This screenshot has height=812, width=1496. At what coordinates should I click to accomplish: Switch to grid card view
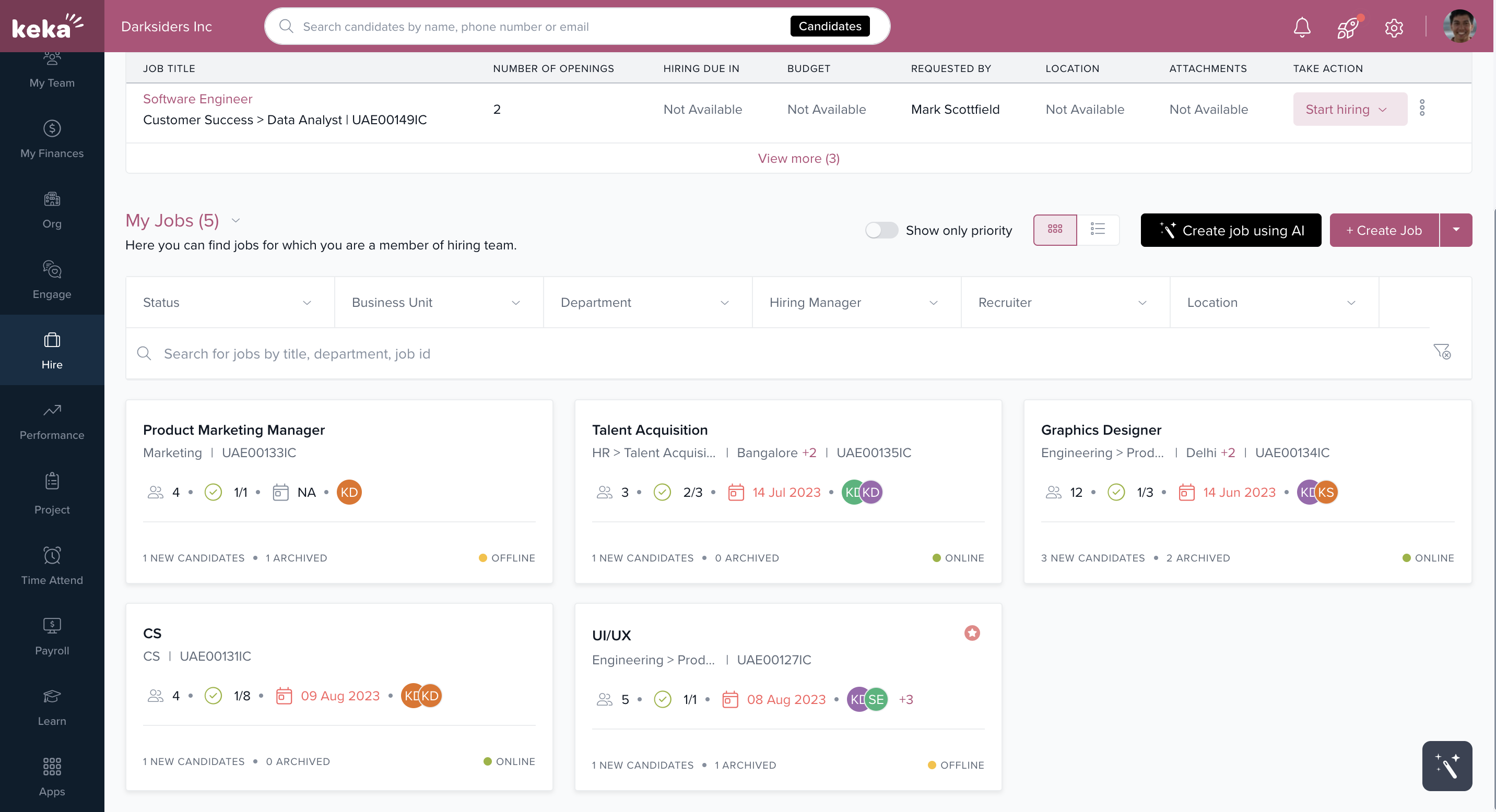tap(1055, 230)
